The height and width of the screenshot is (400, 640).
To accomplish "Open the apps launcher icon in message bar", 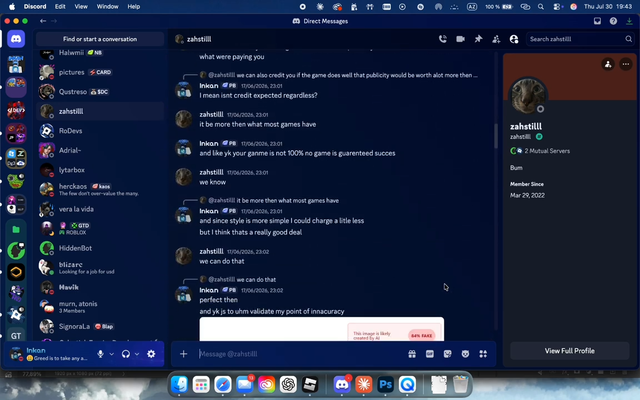I will pos(483,354).
